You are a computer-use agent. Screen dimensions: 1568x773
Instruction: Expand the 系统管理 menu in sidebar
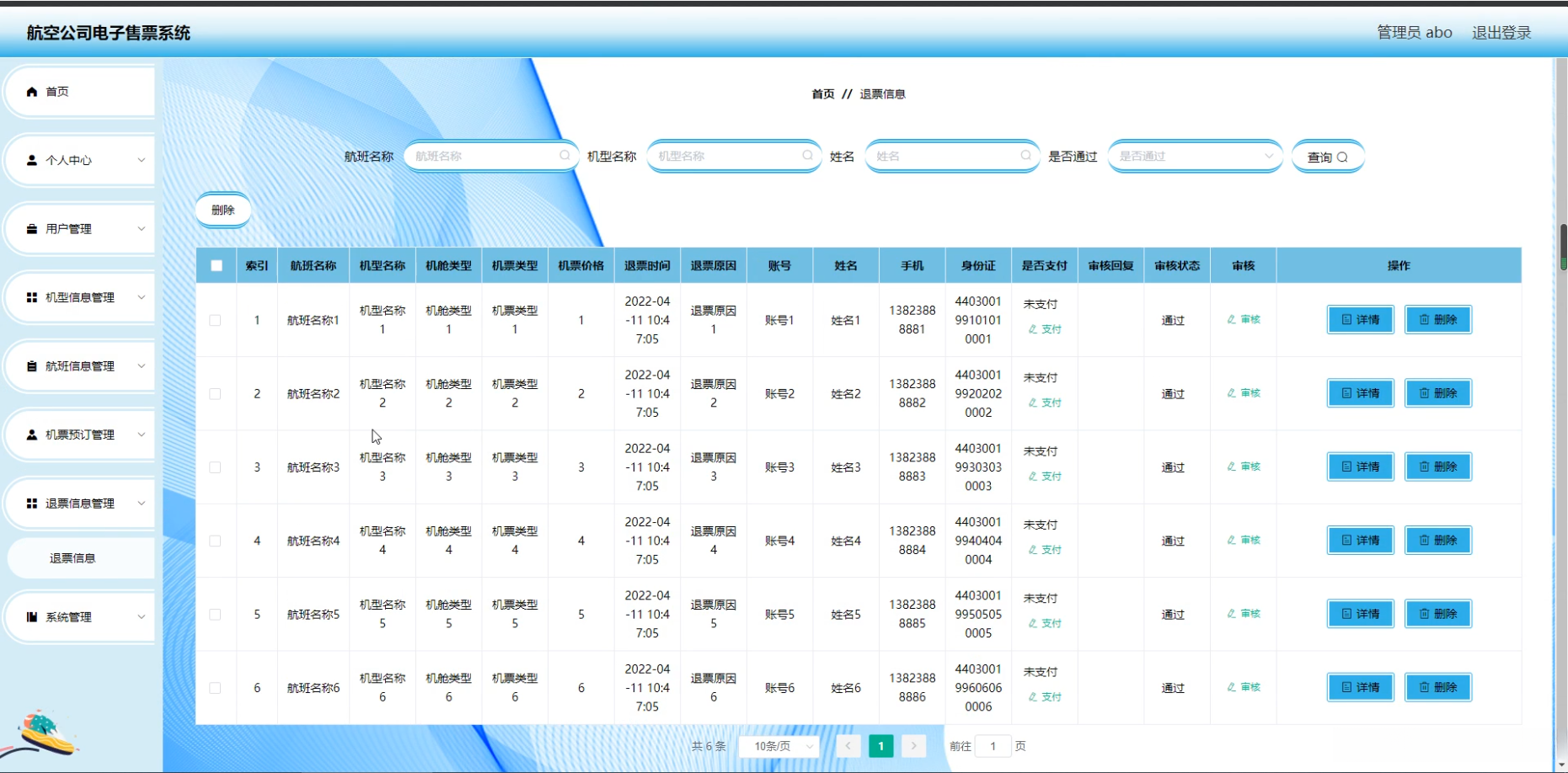81,617
